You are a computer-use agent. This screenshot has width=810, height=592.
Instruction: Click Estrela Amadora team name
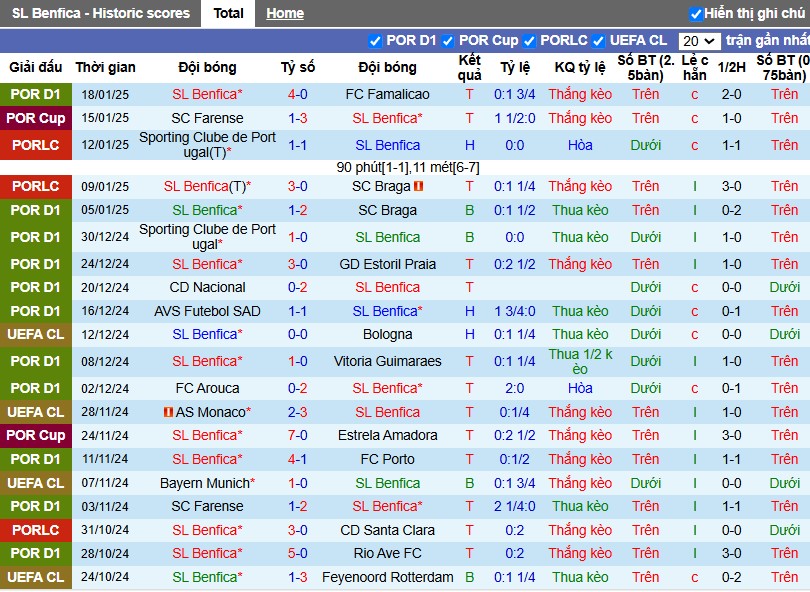pyautogui.click(x=387, y=435)
